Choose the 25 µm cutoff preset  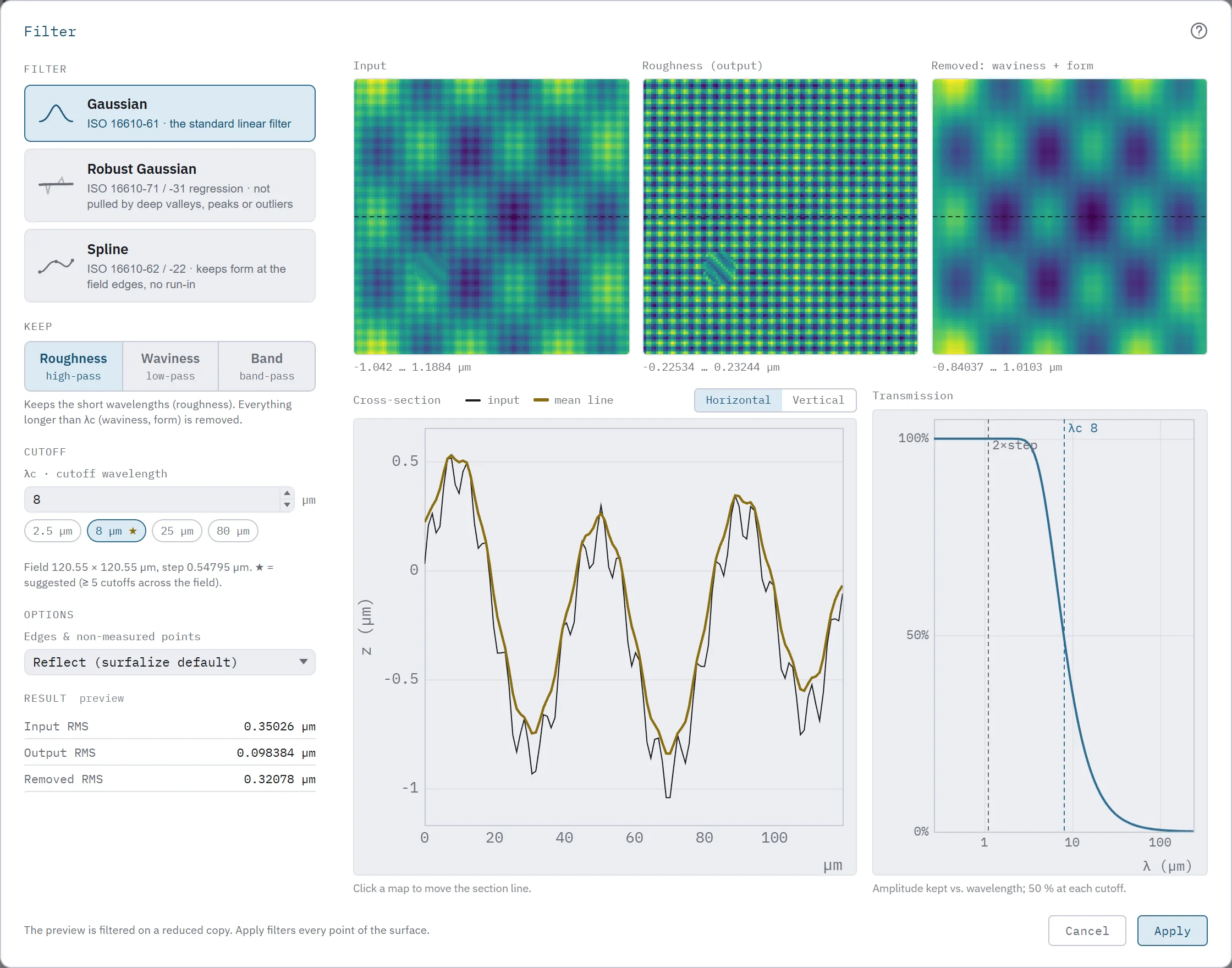pos(177,531)
